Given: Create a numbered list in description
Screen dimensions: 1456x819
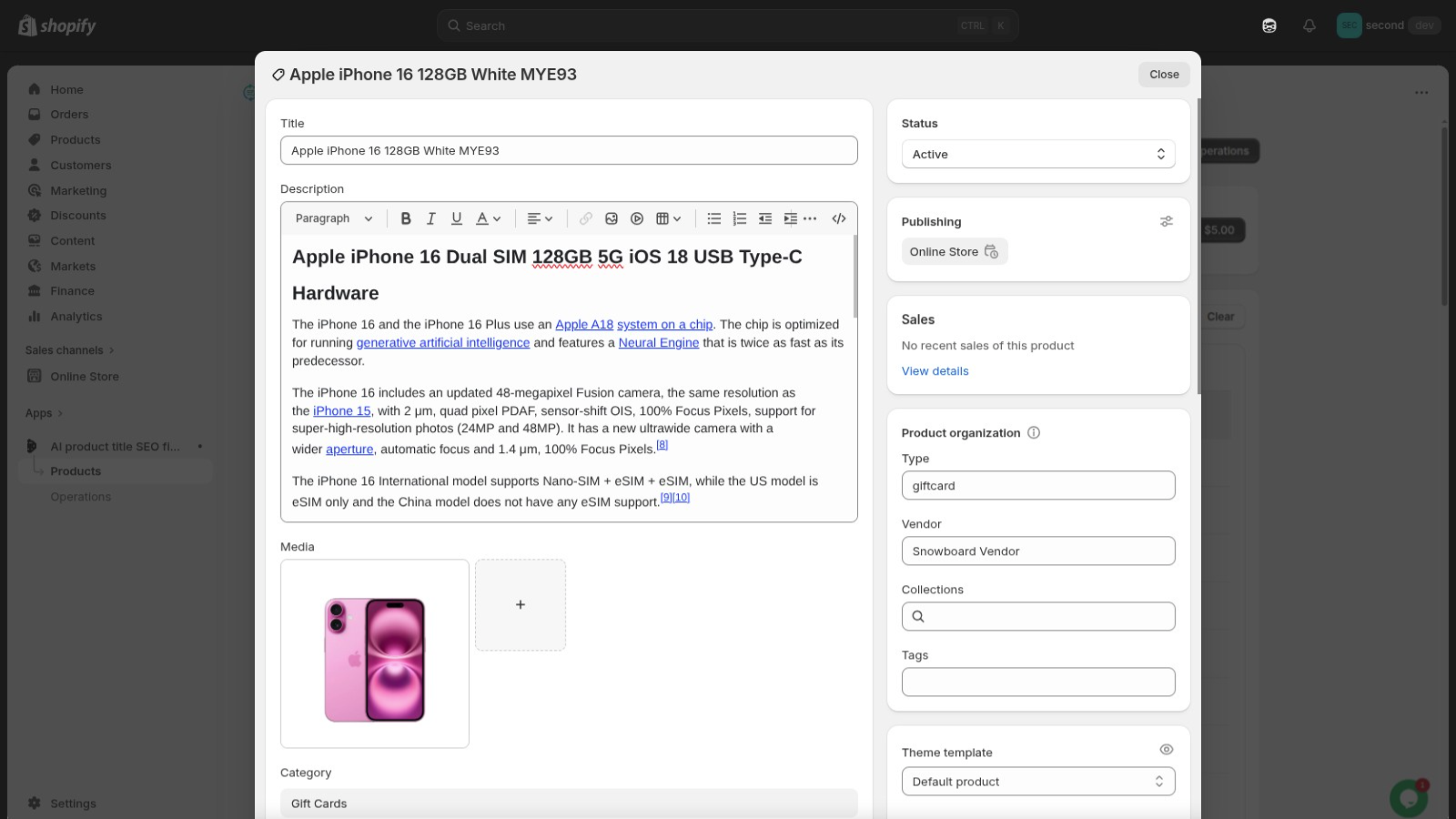Looking at the screenshot, I should coord(740,218).
